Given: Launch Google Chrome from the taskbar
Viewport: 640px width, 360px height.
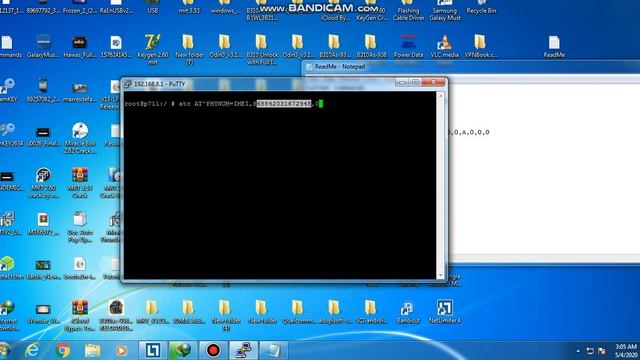Looking at the screenshot, I should (63, 350).
